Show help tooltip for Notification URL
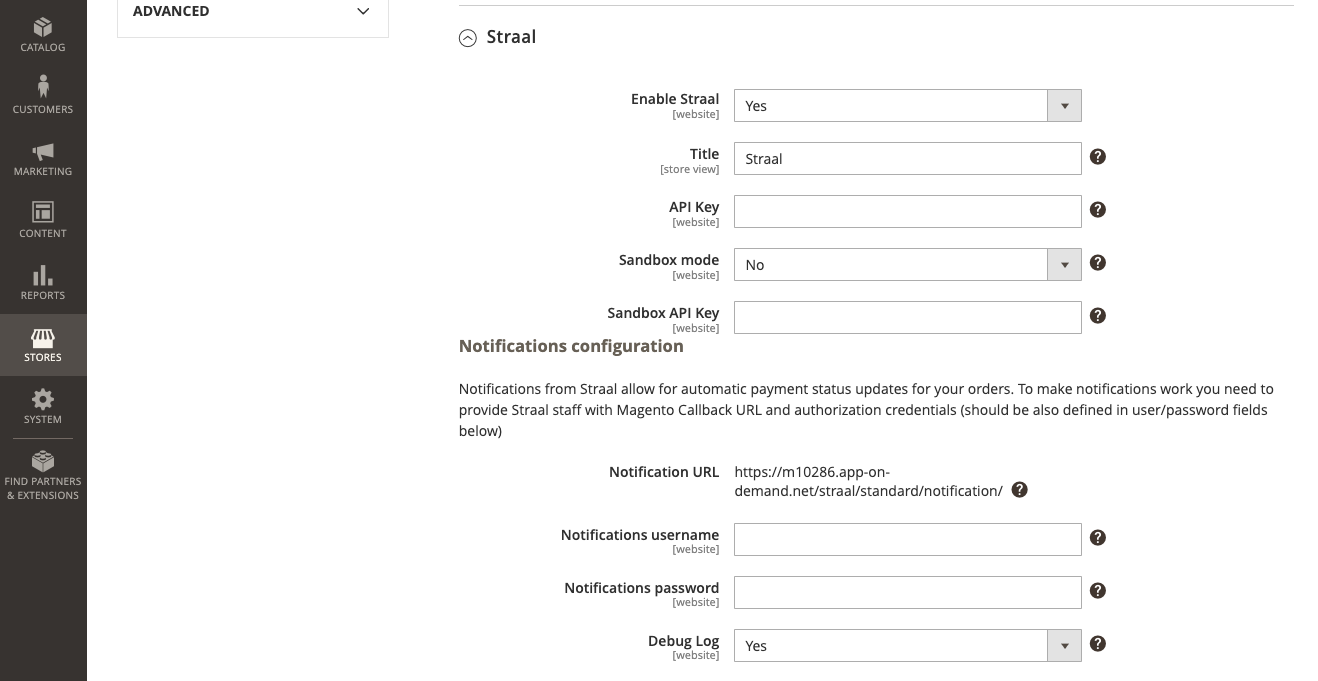Viewport: 1318px width, 681px height. pyautogui.click(x=1019, y=490)
